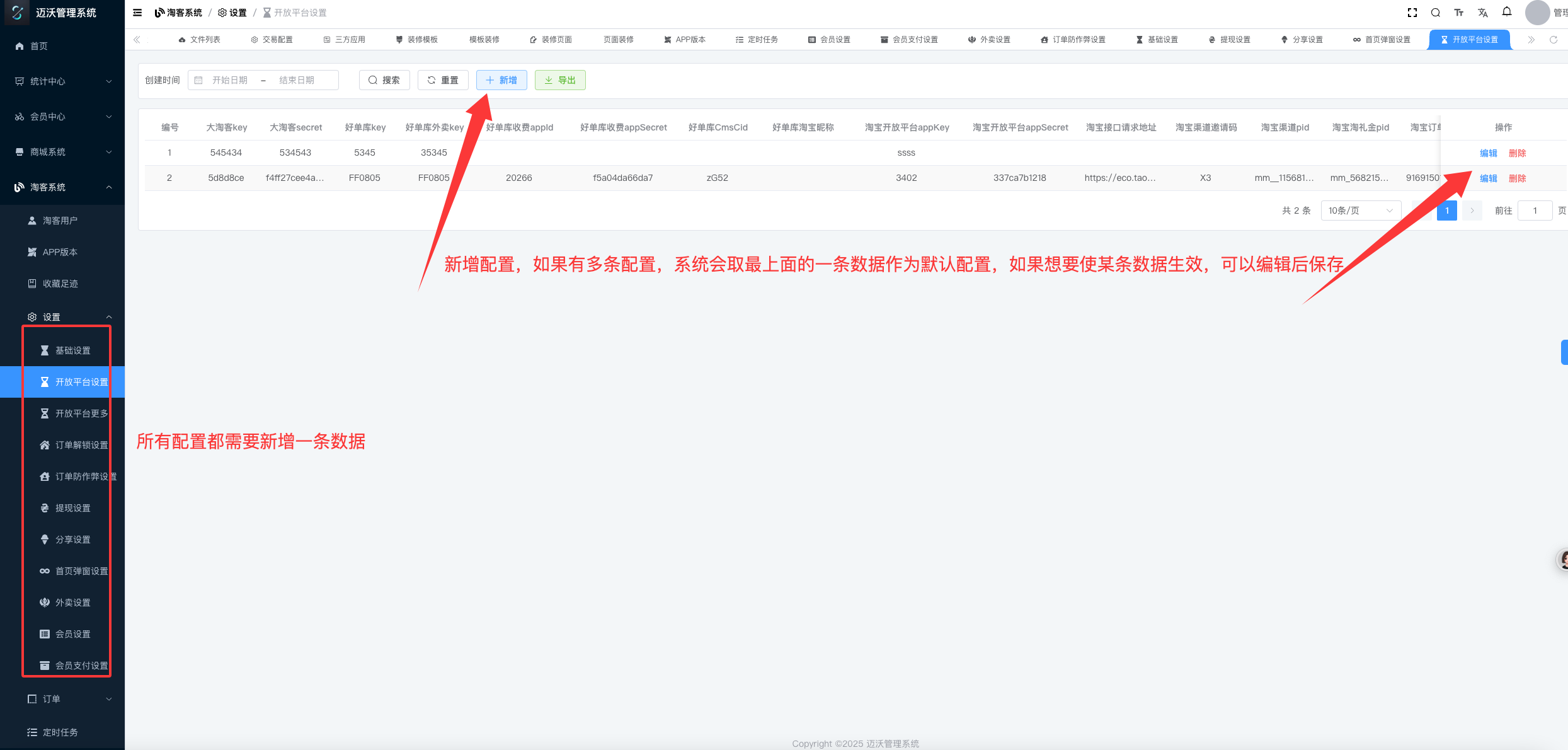Refresh page using tab bar reload icon
This screenshot has width=1568, height=750.
coord(1553,40)
